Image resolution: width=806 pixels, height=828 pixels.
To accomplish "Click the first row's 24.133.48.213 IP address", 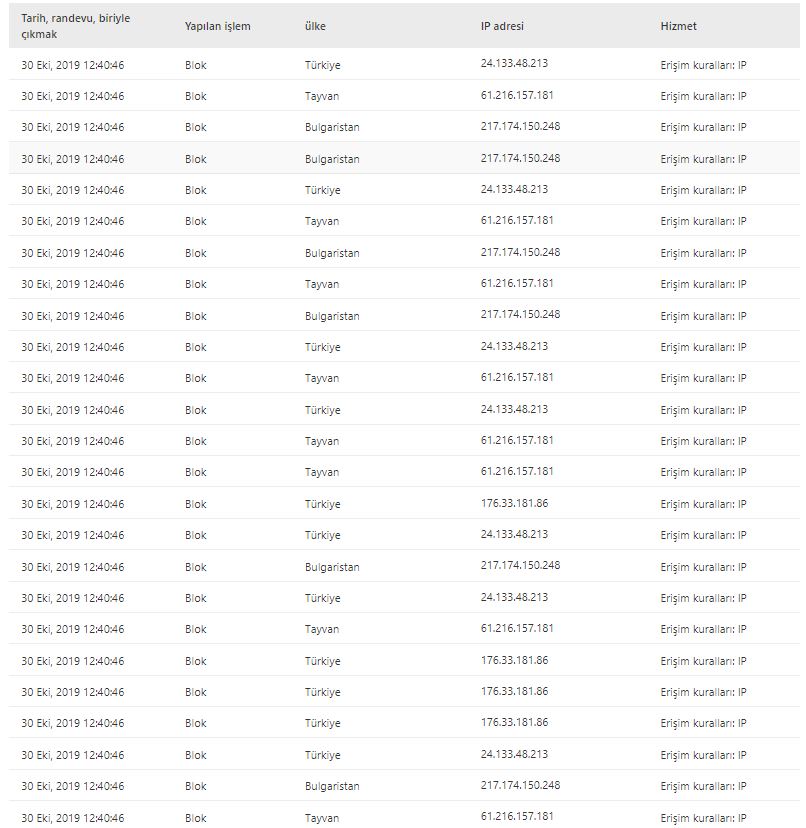I will (514, 63).
